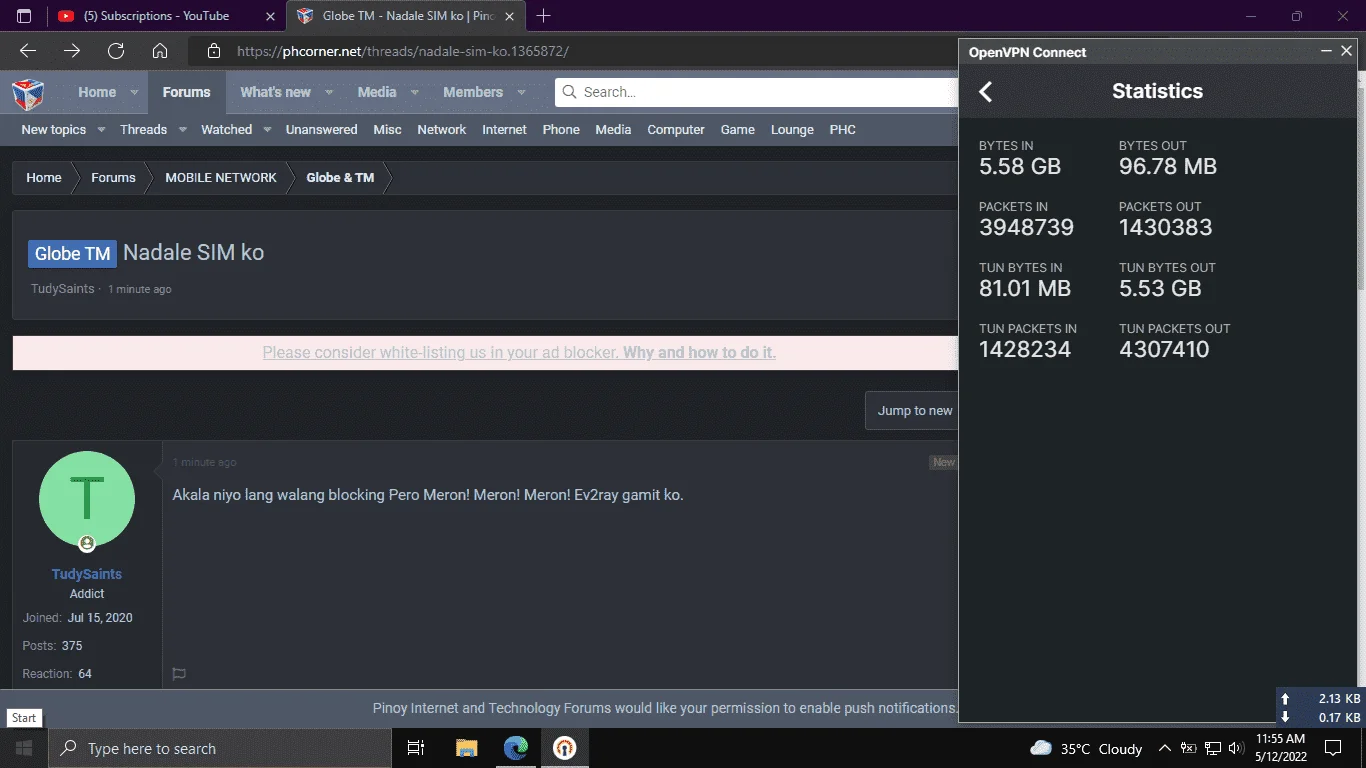Expand New topics sub-menu arrow
Viewport: 1366px width, 768px height.
[x=99, y=130]
